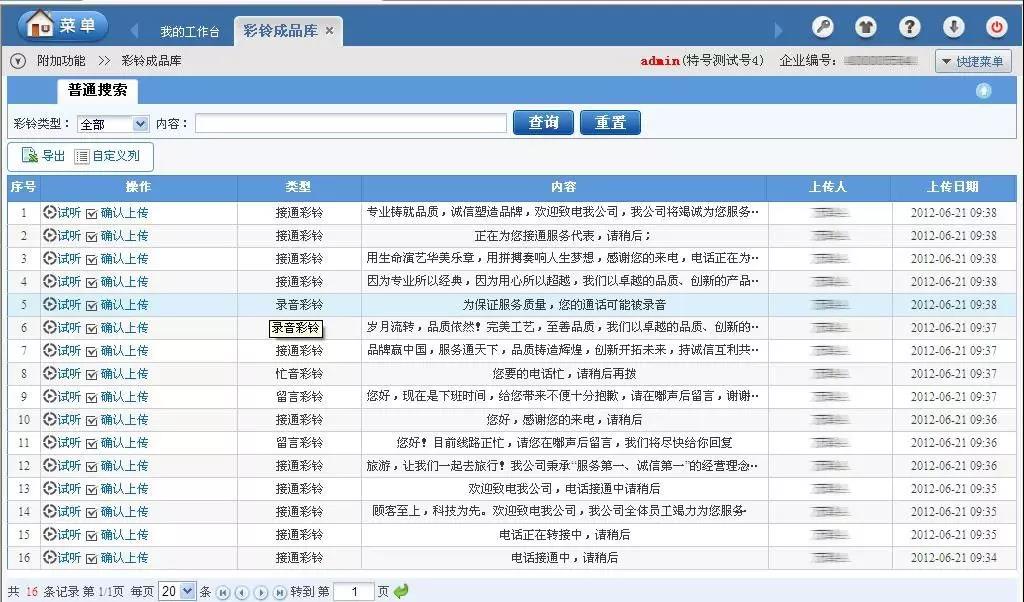Click the key (password) icon in header
Image resolution: width=1024 pixels, height=602 pixels.
point(822,27)
